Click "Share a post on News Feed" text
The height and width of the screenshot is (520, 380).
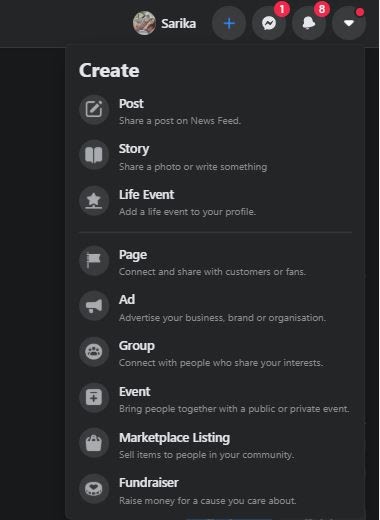[x=180, y=121]
